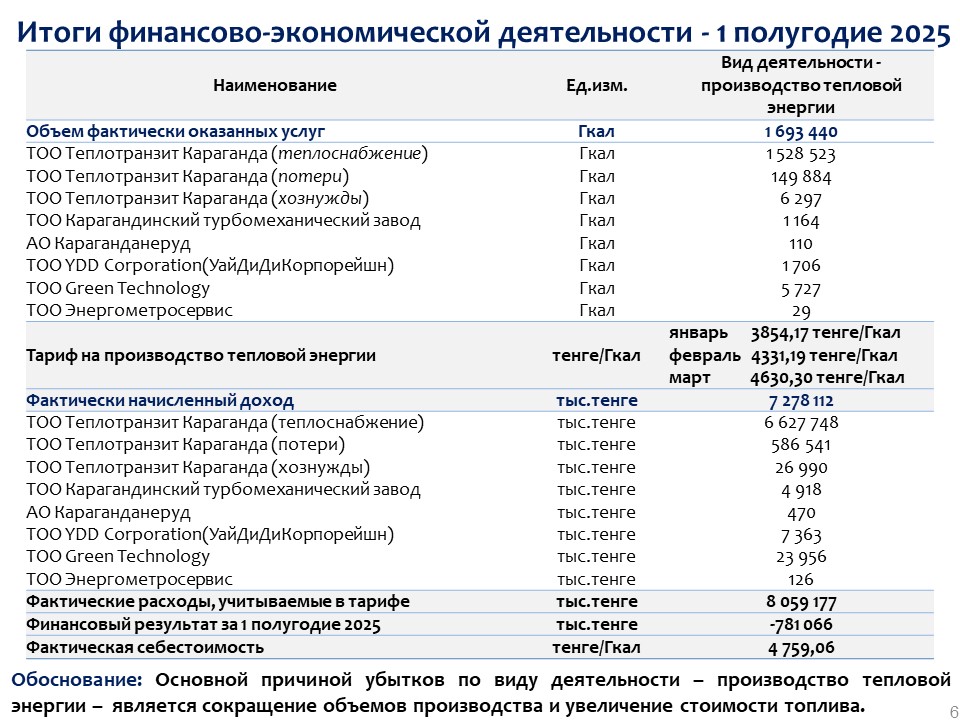Click "АО Караганданеруд" in the row with 470

[x=108, y=512]
